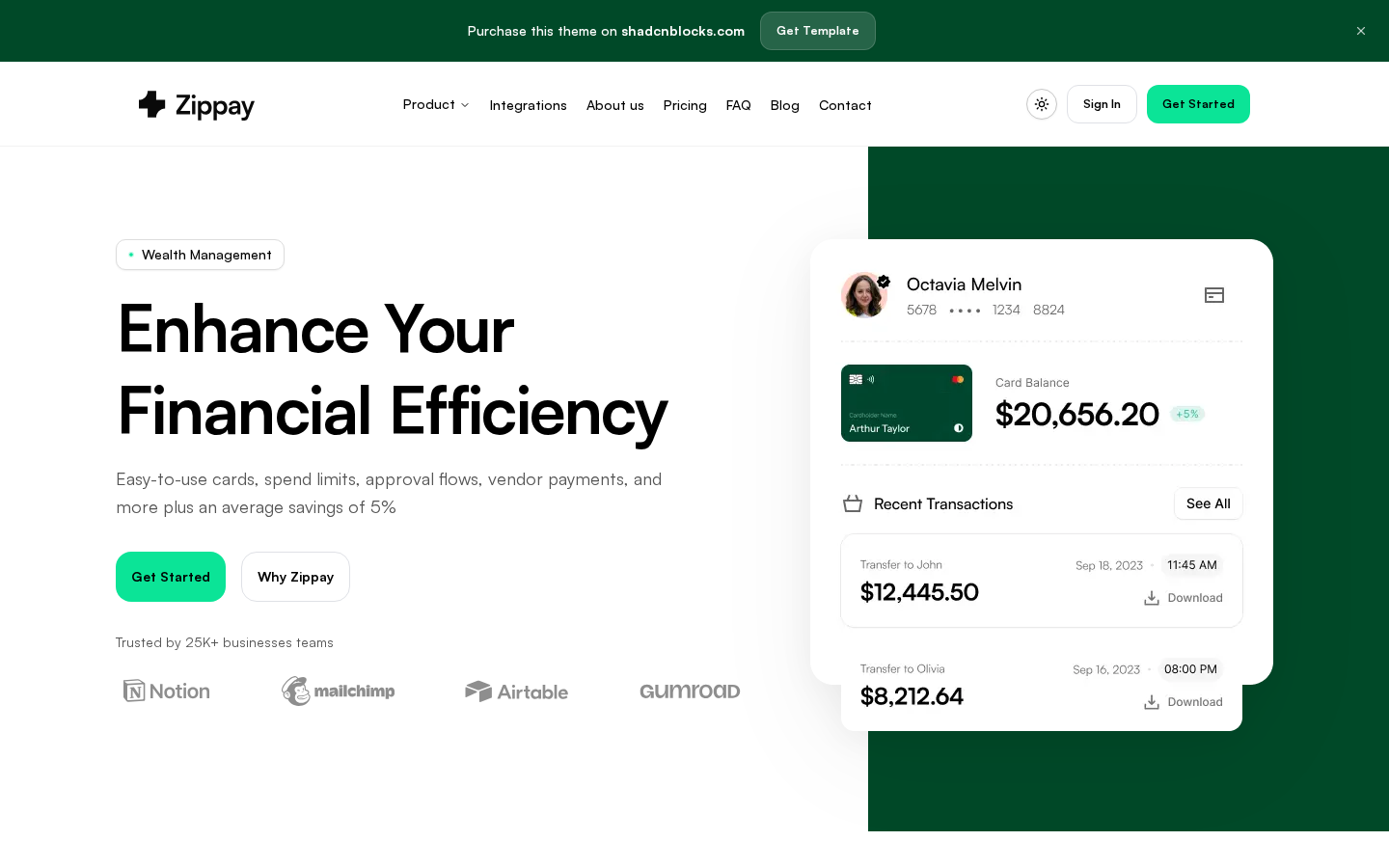This screenshot has height=868, width=1389.
Task: Click the Sep 16, 2023 date
Action: pos(1106,670)
